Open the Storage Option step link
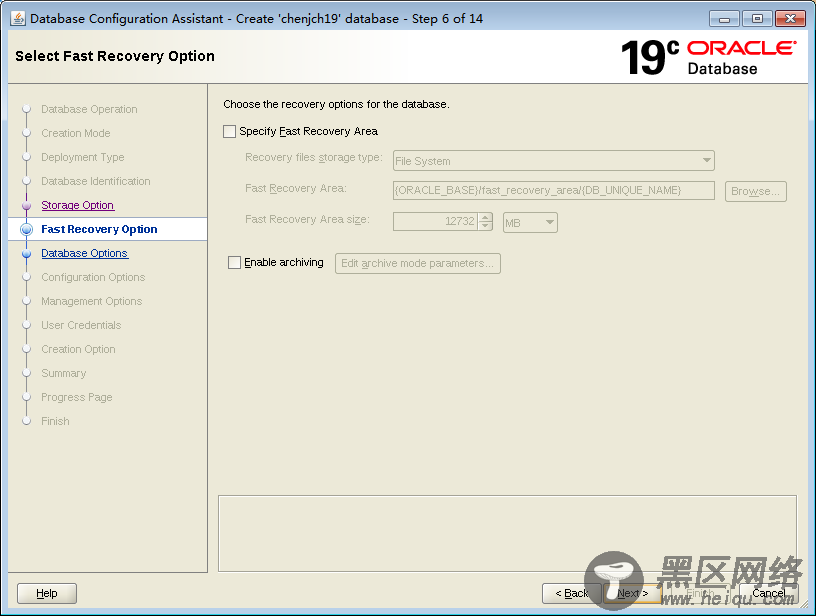 click(x=78, y=205)
